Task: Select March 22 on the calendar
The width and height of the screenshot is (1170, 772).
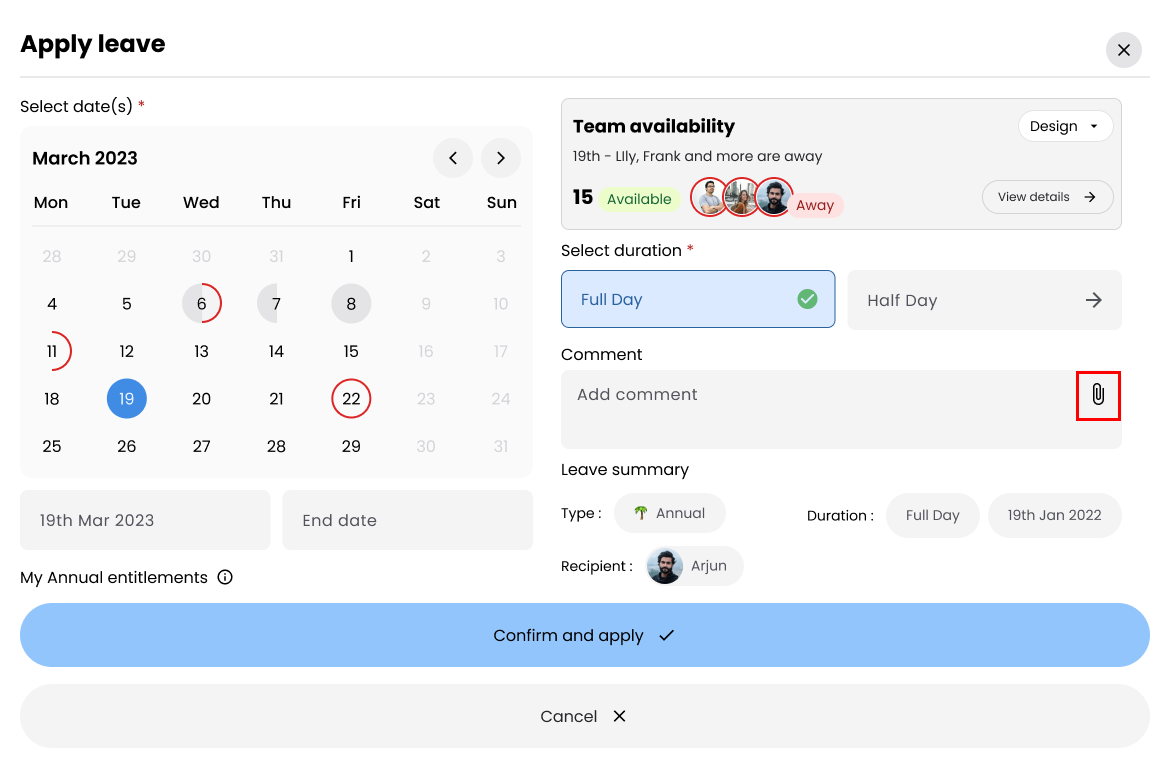Action: [x=351, y=399]
